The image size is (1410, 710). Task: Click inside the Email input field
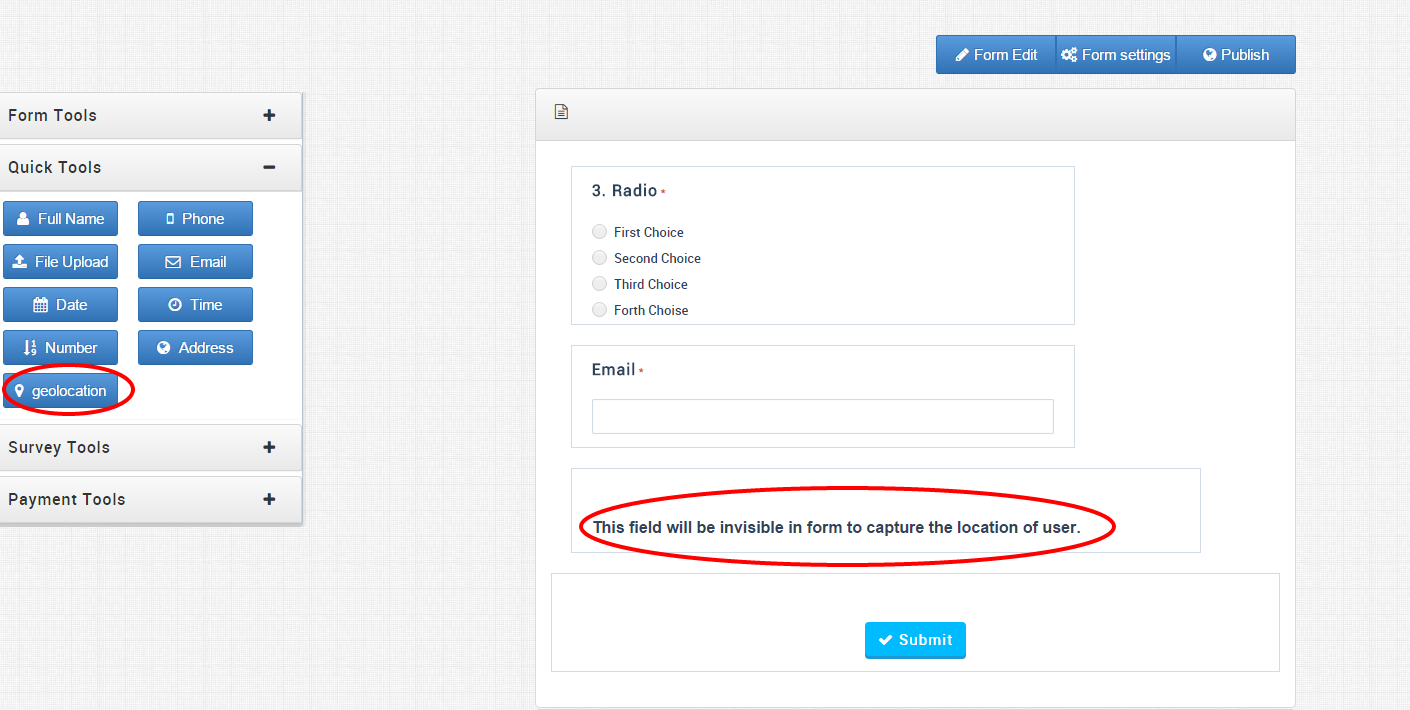(822, 417)
